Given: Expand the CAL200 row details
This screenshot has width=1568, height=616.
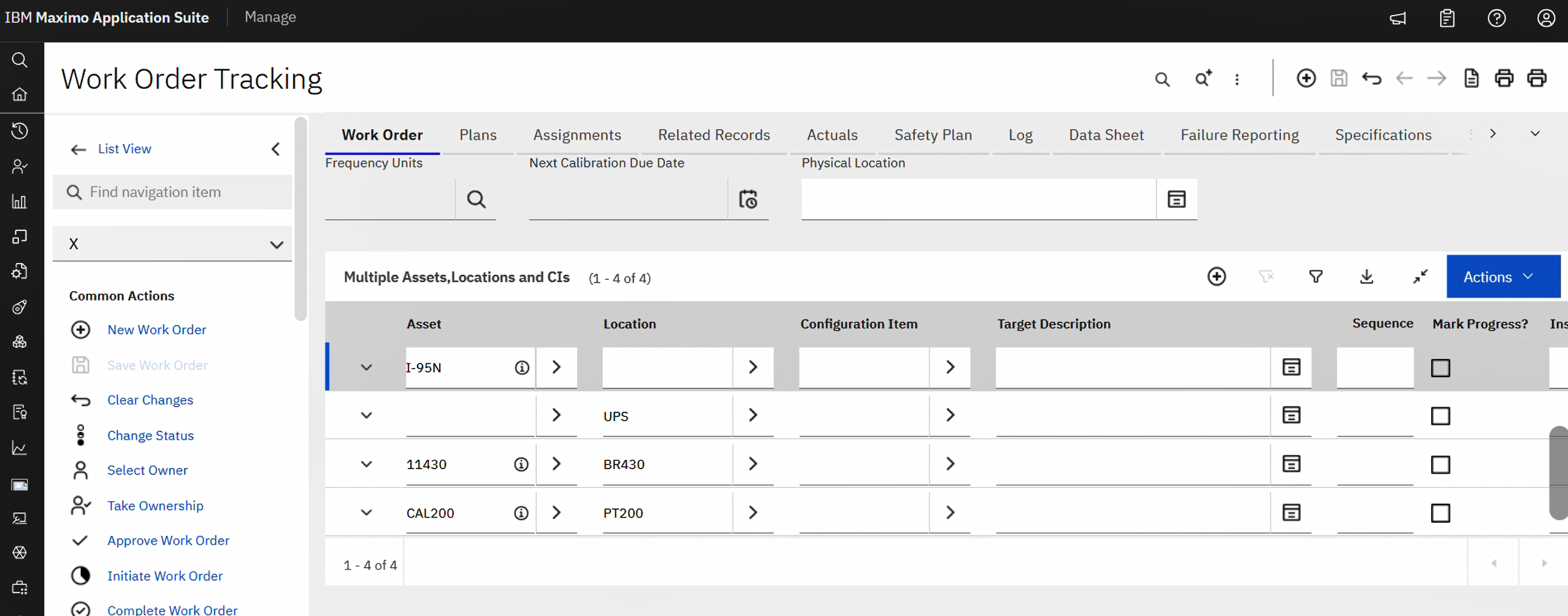Looking at the screenshot, I should pyautogui.click(x=367, y=513).
